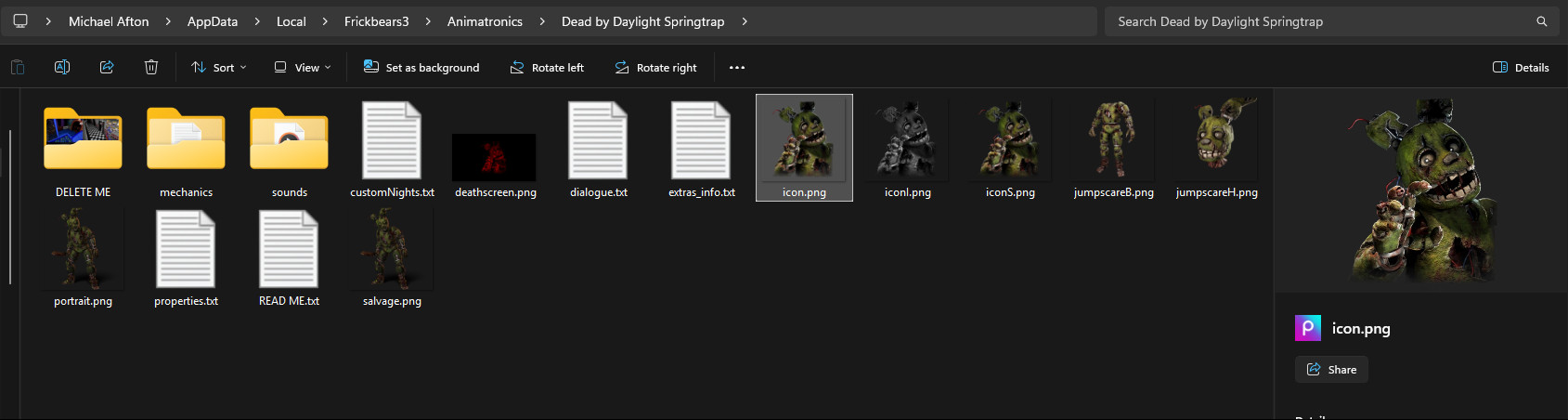The width and height of the screenshot is (1568, 420).
Task: Click the icon.png app icon in details pane
Action: pos(1307,328)
